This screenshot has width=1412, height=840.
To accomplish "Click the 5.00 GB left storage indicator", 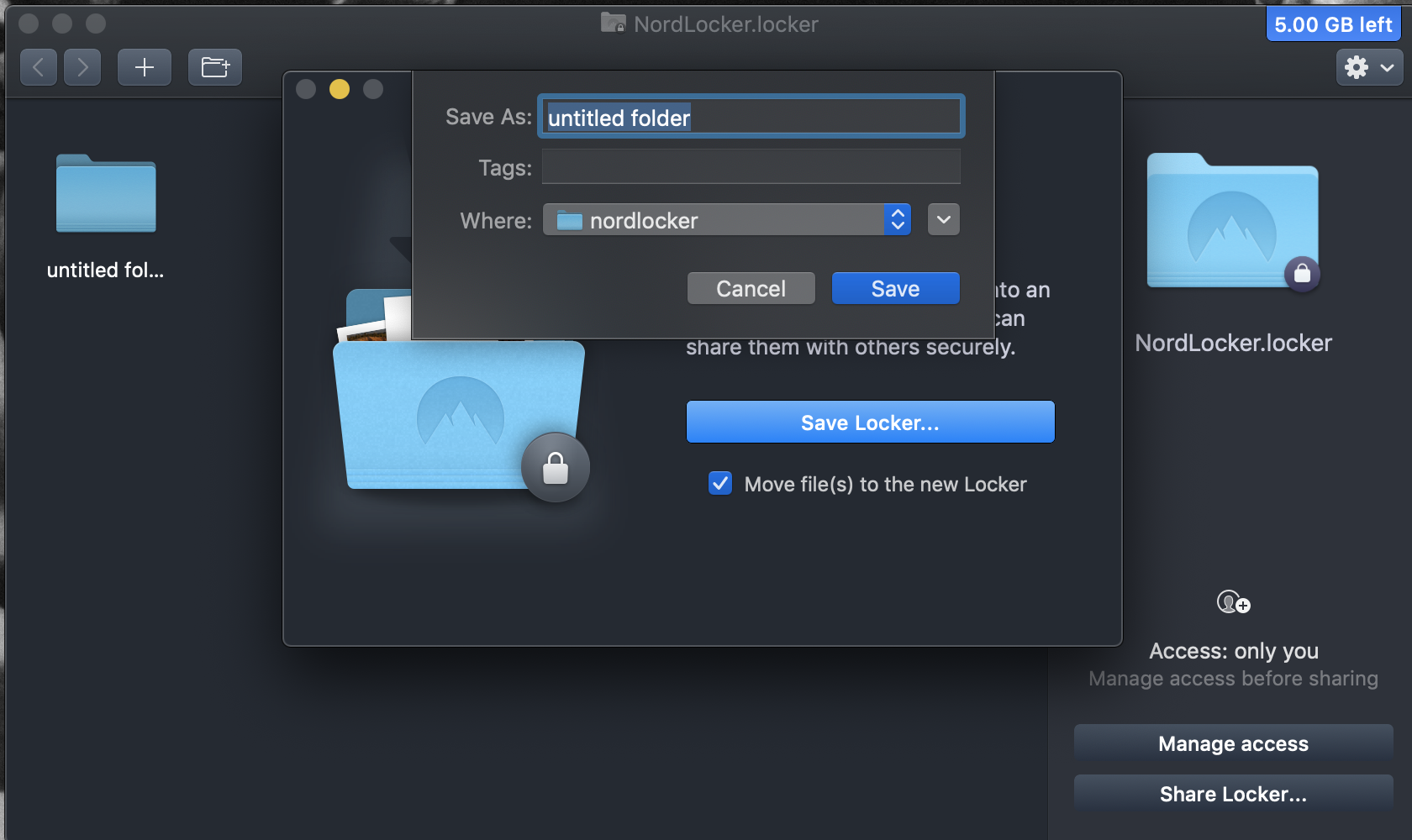I will (1332, 24).
